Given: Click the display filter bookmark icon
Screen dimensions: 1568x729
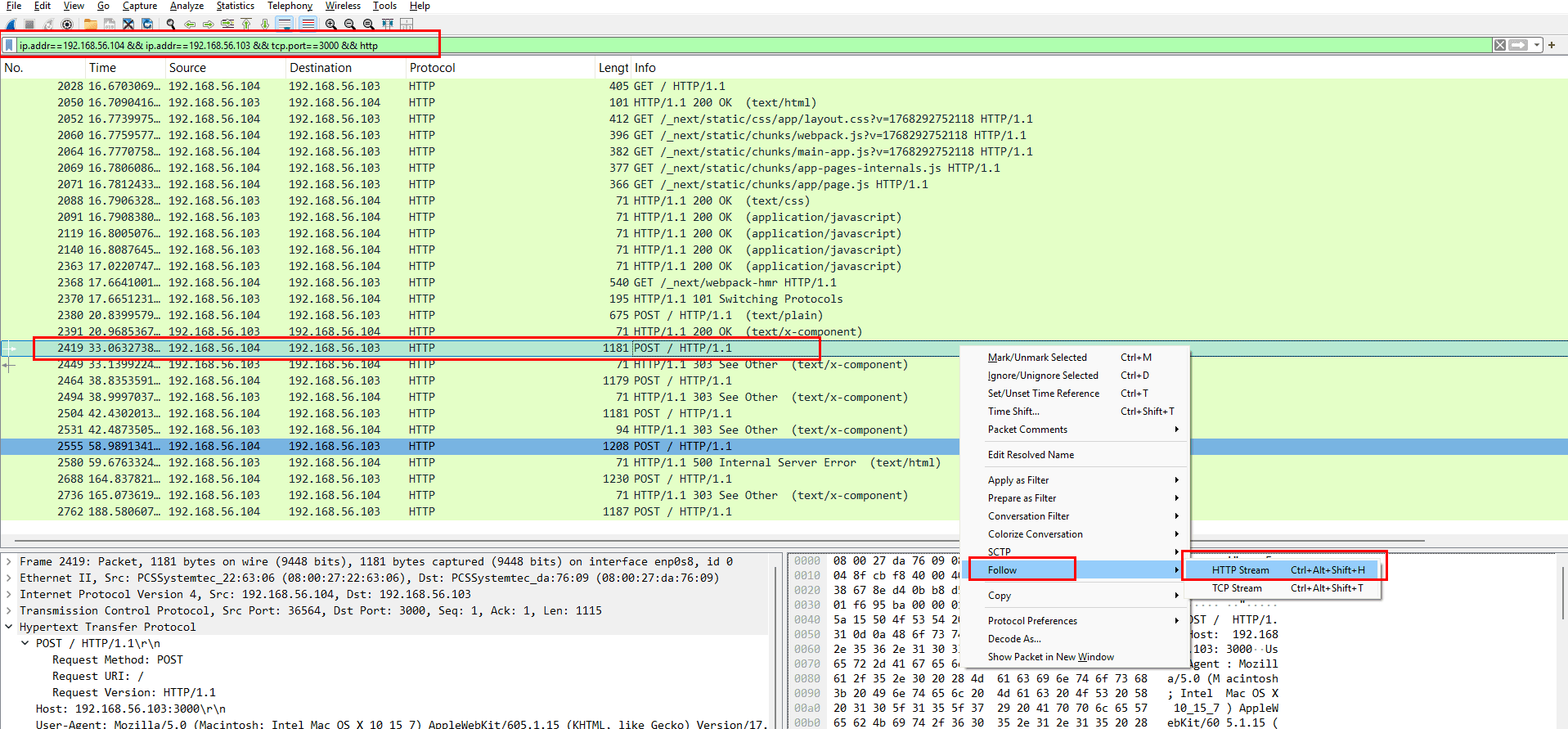Looking at the screenshot, I should click(x=10, y=46).
